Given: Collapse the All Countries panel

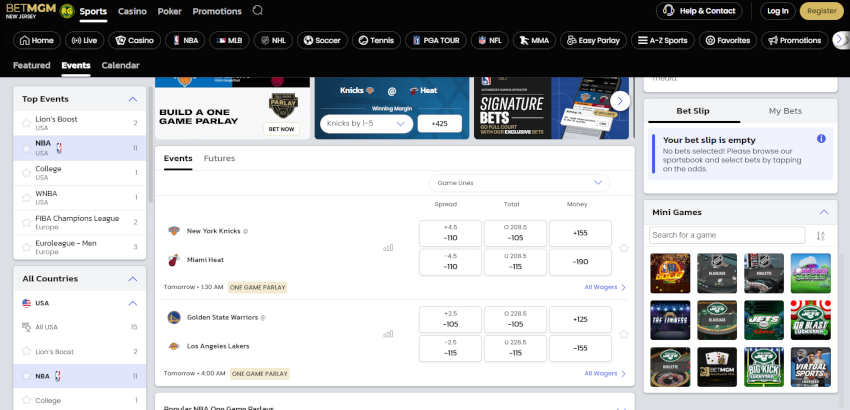Looking at the screenshot, I should (x=133, y=278).
